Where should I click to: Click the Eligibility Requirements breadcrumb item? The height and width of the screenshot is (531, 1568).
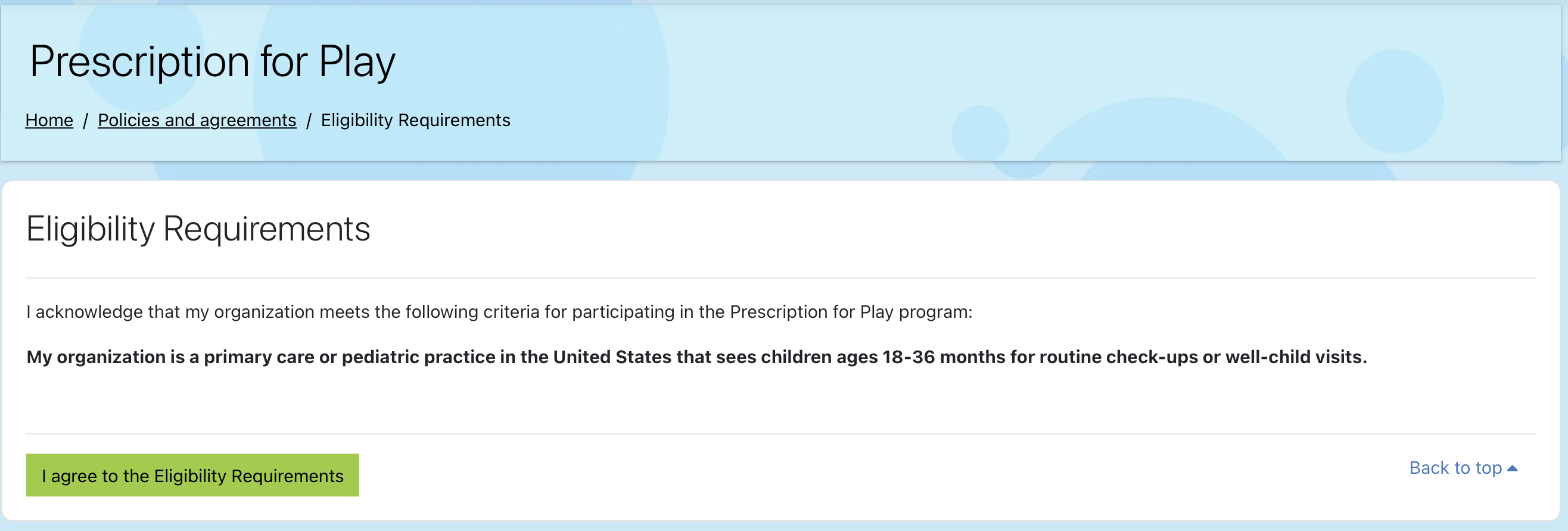coord(415,120)
